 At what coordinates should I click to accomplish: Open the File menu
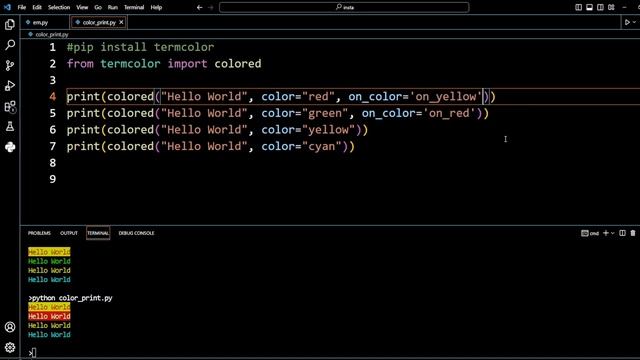22,7
